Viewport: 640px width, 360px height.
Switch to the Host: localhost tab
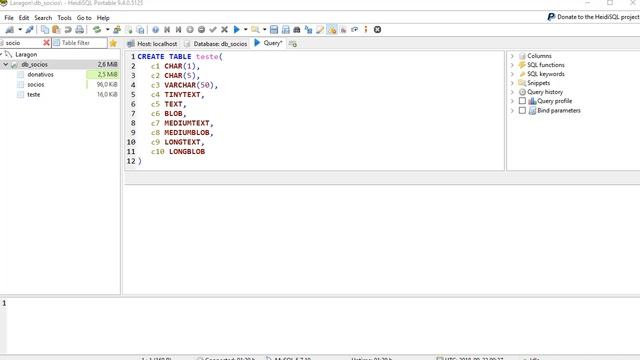tap(152, 44)
